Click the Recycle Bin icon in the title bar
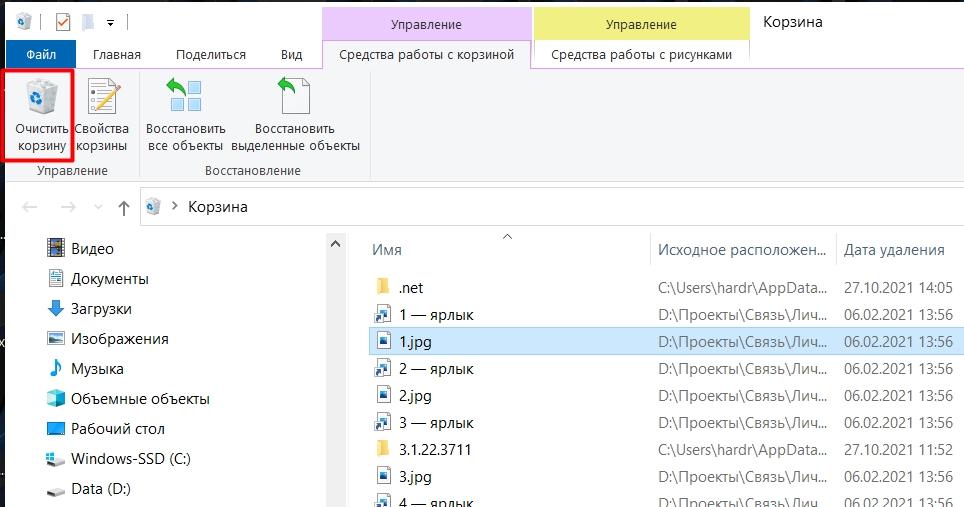This screenshot has height=507, width=964. point(23,23)
